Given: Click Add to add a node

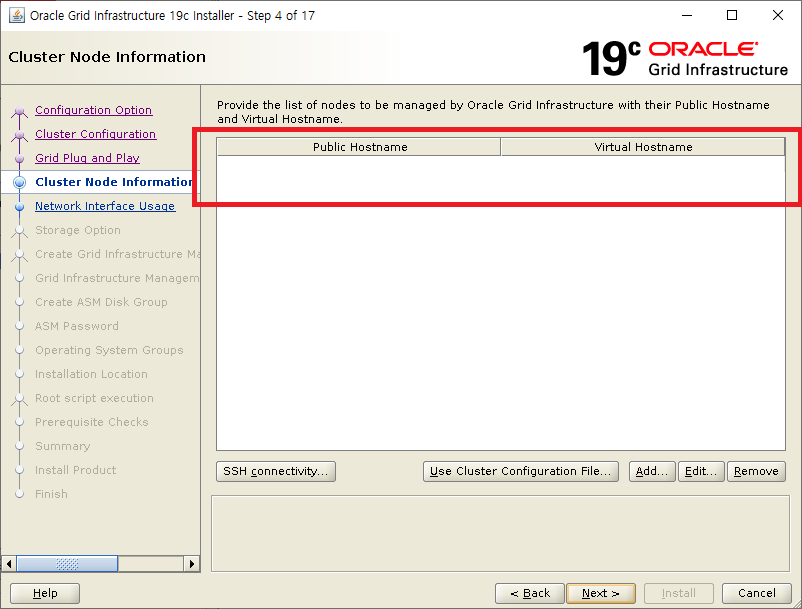Looking at the screenshot, I should 652,471.
